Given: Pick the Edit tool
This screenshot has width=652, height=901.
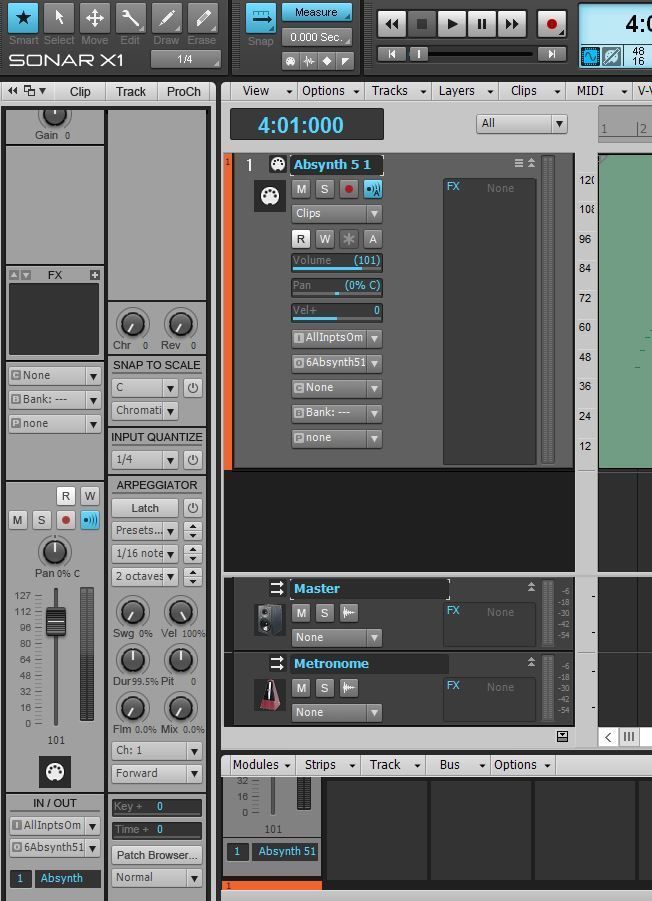Looking at the screenshot, I should [x=130, y=19].
